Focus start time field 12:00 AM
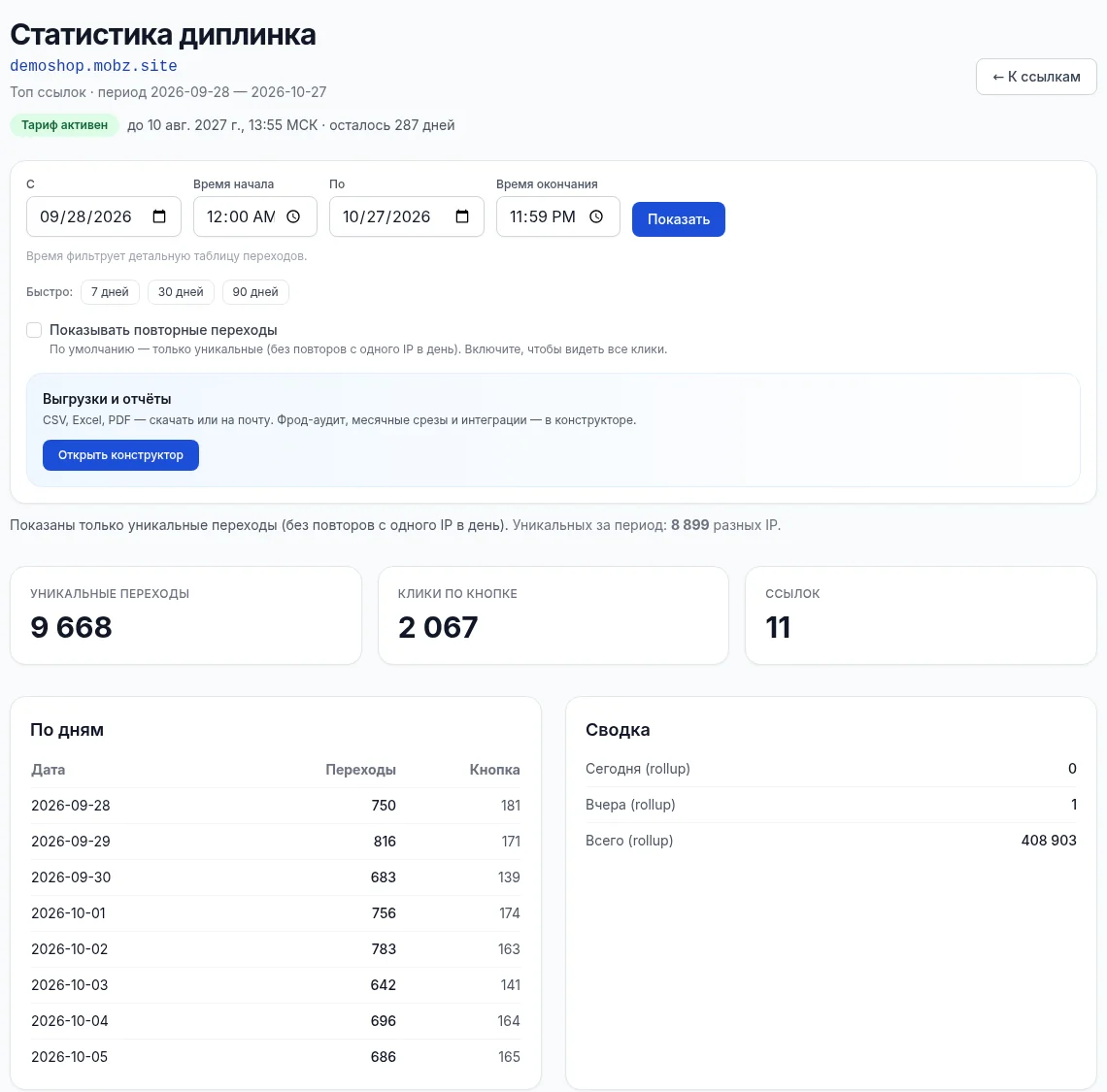This screenshot has height=1092, width=1107. click(254, 216)
